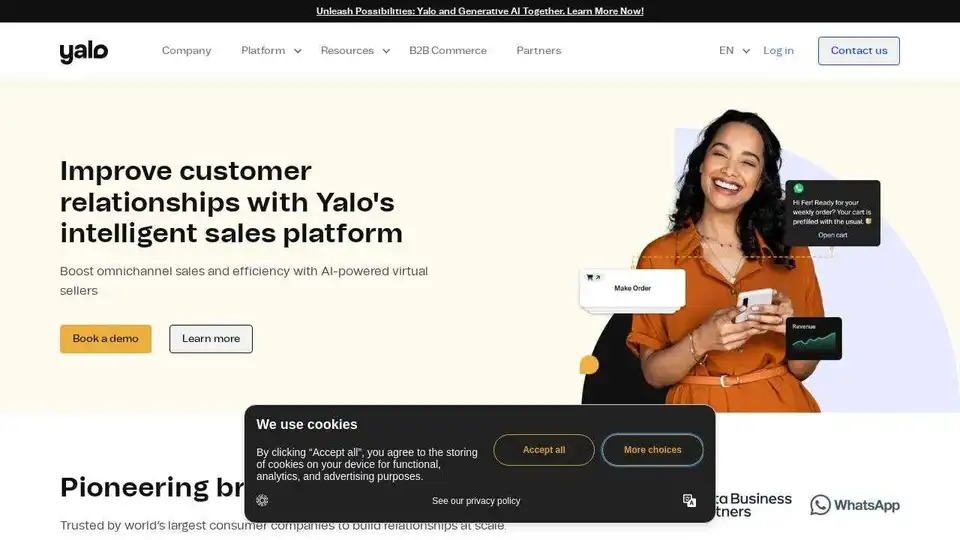Open cookie settings gear icon
Screen dimensions: 960x540
coord(262,500)
